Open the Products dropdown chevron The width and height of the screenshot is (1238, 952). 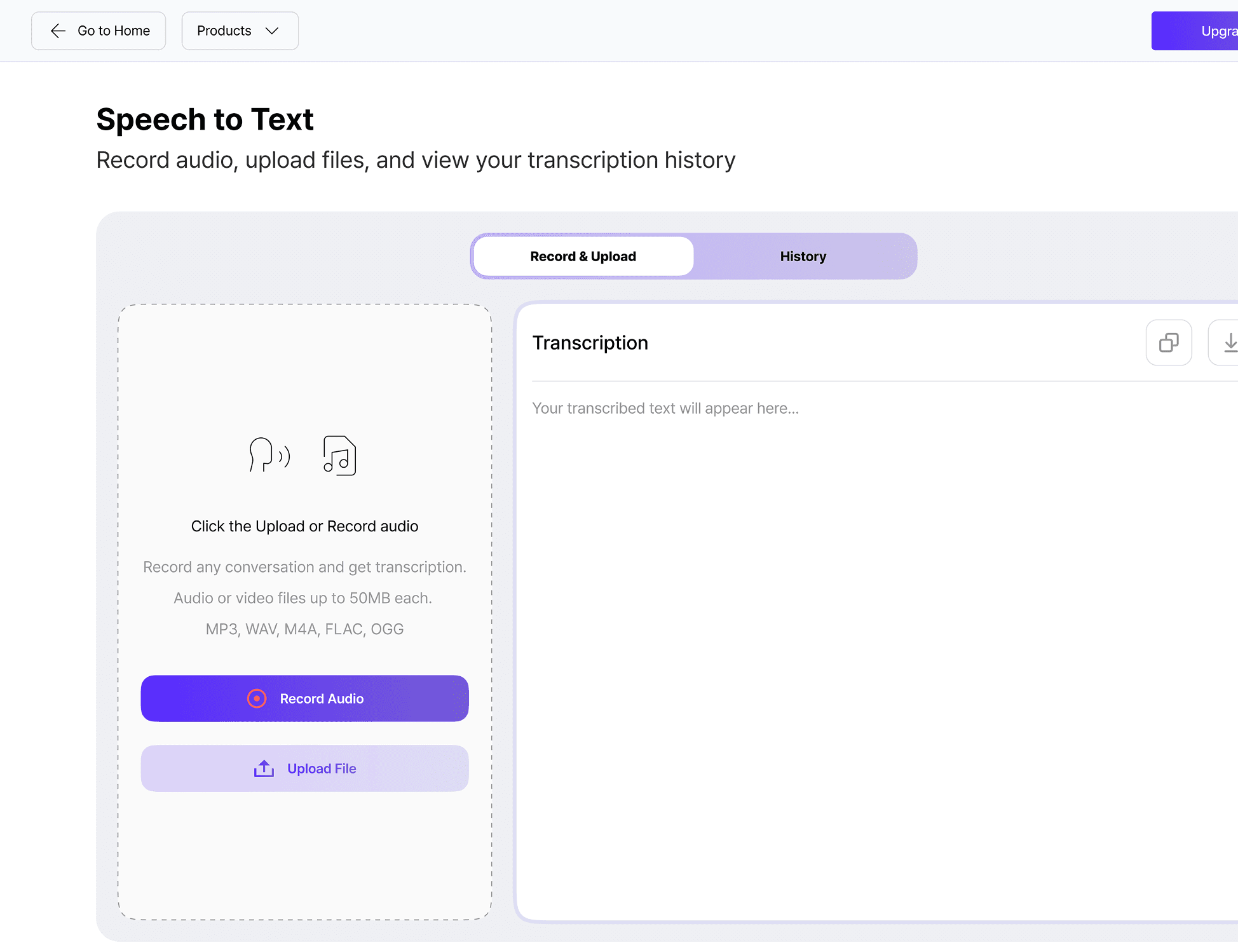(273, 31)
